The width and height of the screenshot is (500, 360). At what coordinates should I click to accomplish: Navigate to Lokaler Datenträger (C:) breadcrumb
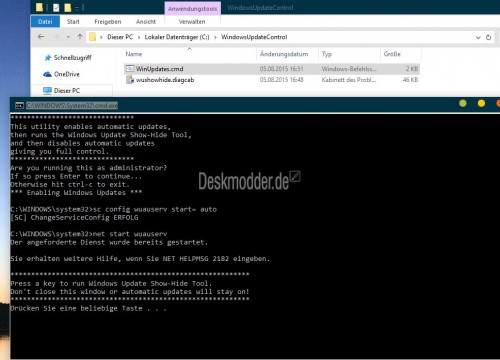[177, 37]
